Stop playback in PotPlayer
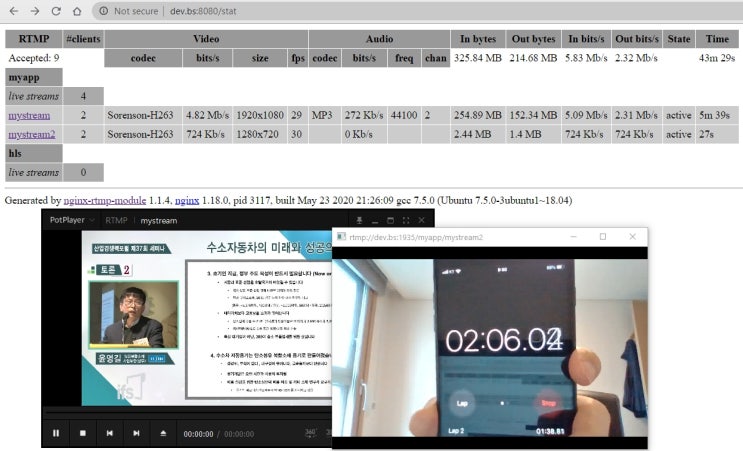743x451 pixels. point(82,433)
